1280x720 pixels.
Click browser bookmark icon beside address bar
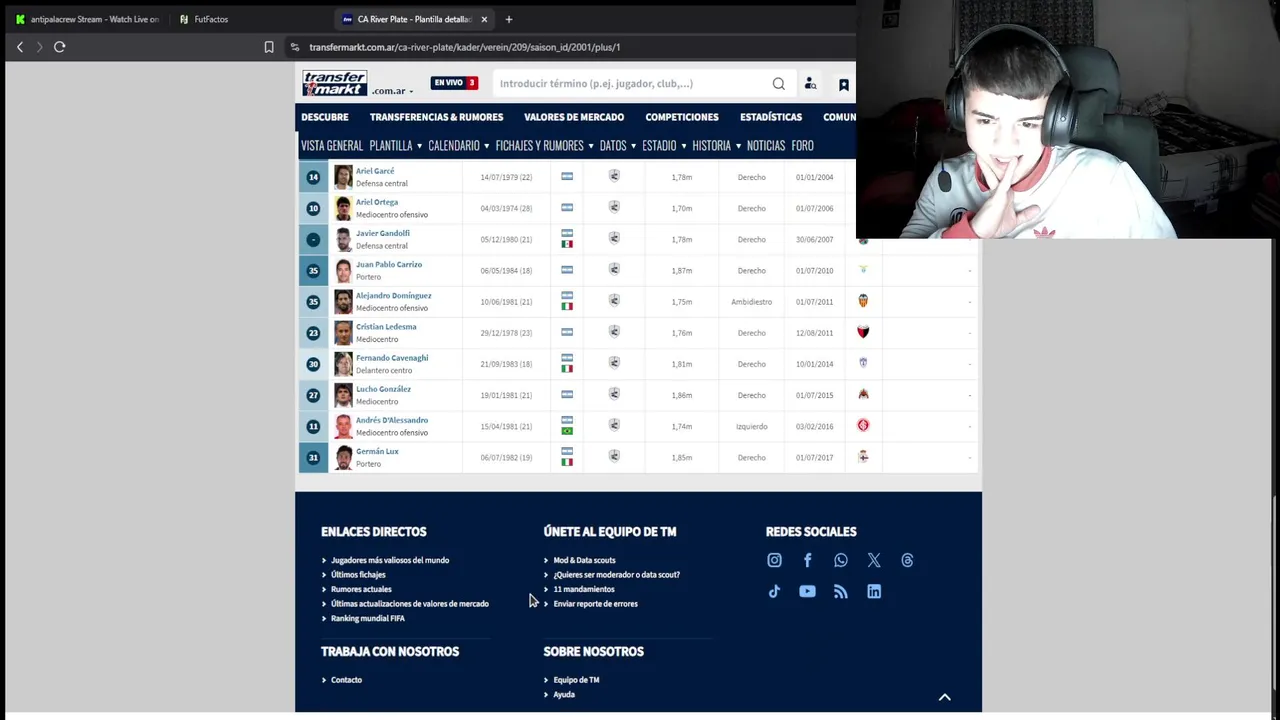(x=269, y=47)
